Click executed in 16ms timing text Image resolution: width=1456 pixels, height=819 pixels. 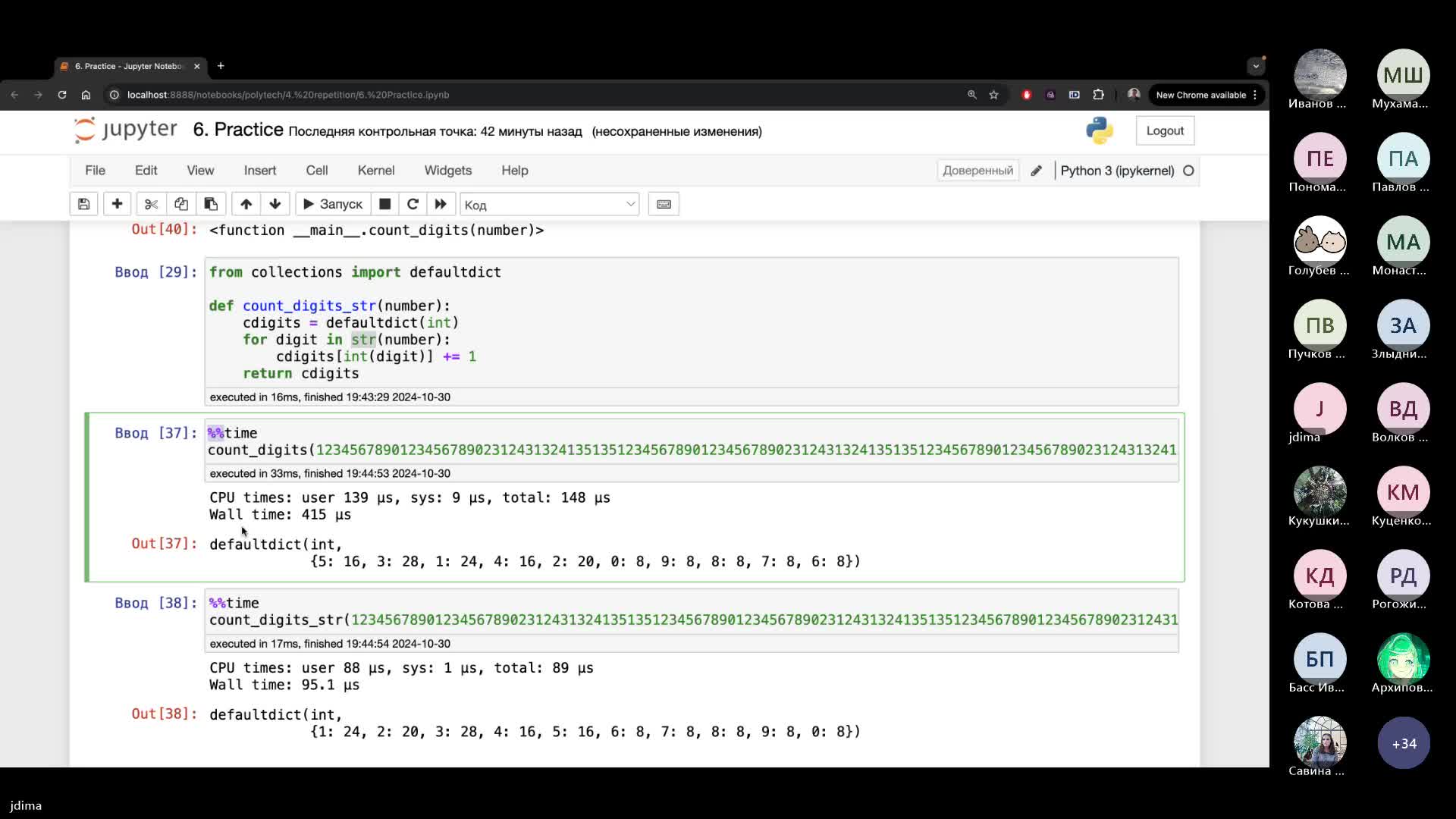[x=330, y=397]
